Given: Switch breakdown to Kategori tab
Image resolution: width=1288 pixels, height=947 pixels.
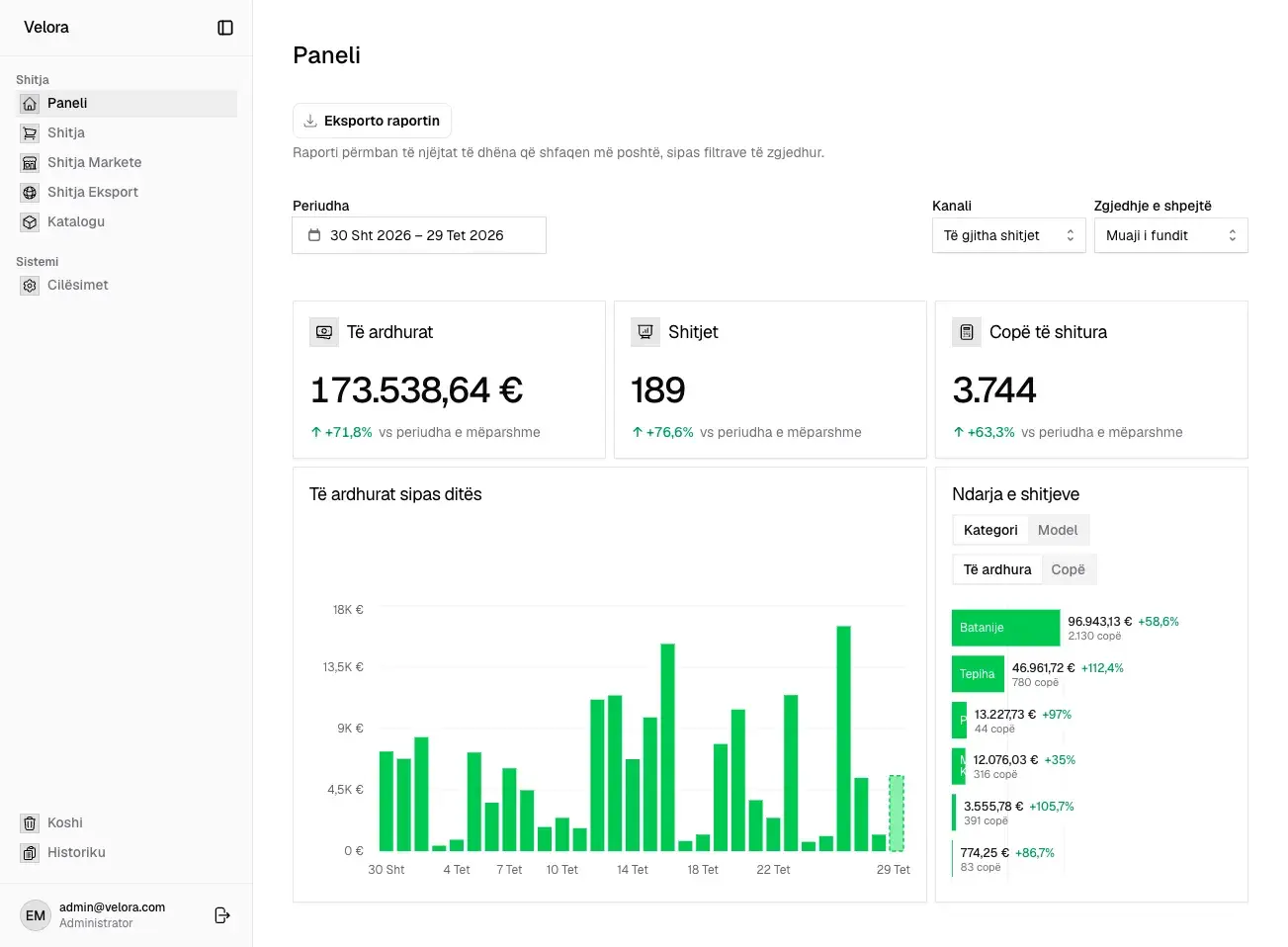Looking at the screenshot, I should coord(990,530).
